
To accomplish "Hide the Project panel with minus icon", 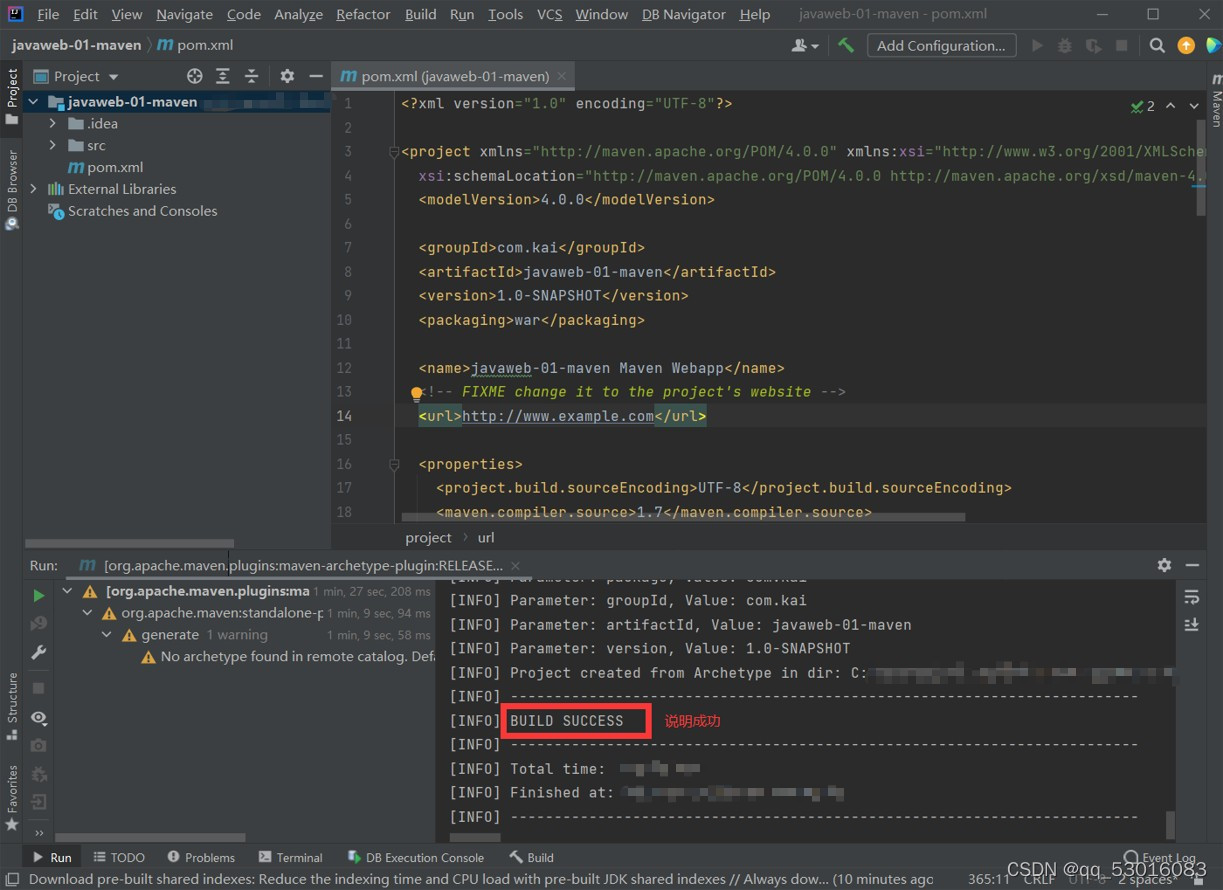I will [x=316, y=76].
